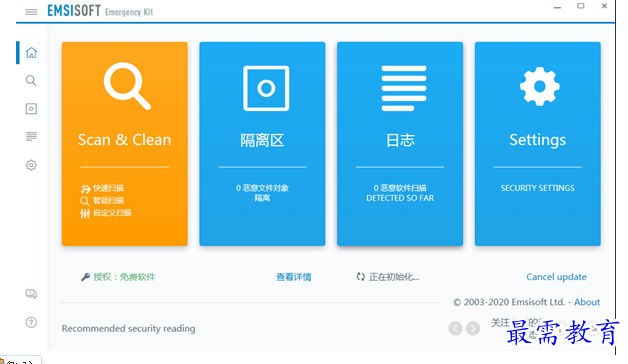Click Recommended security reading label
The height and width of the screenshot is (364, 628).
tap(129, 329)
